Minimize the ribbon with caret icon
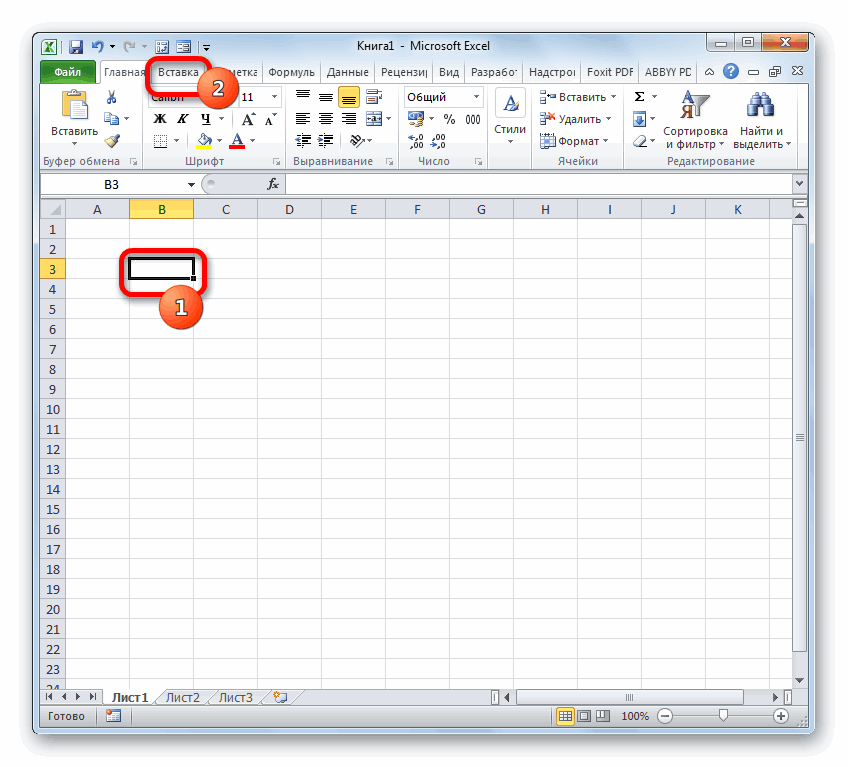The height and width of the screenshot is (767, 848). coord(710,71)
